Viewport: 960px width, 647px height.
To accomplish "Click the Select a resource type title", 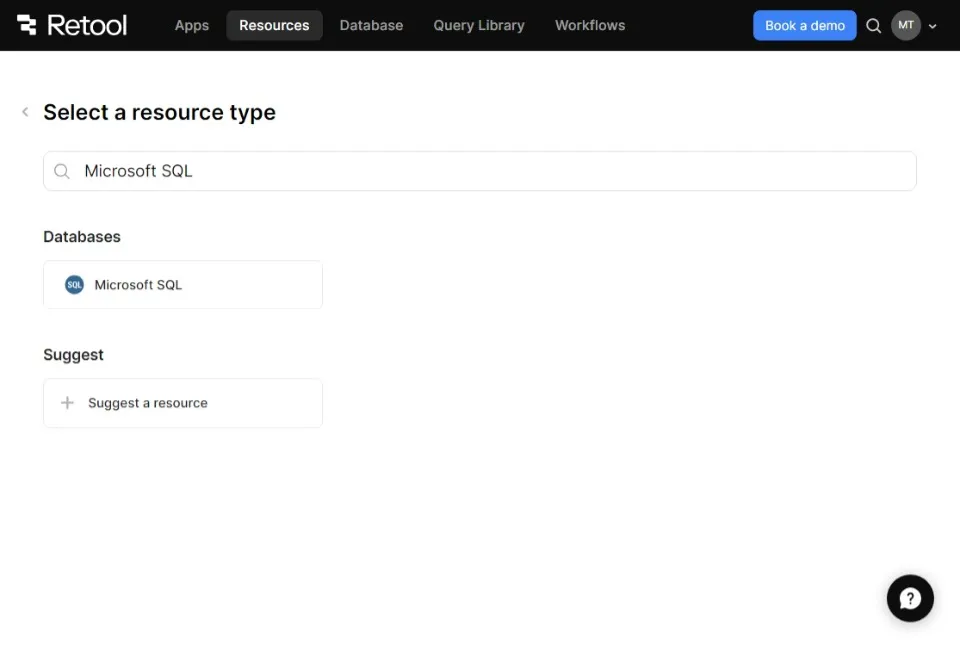I will click(159, 112).
